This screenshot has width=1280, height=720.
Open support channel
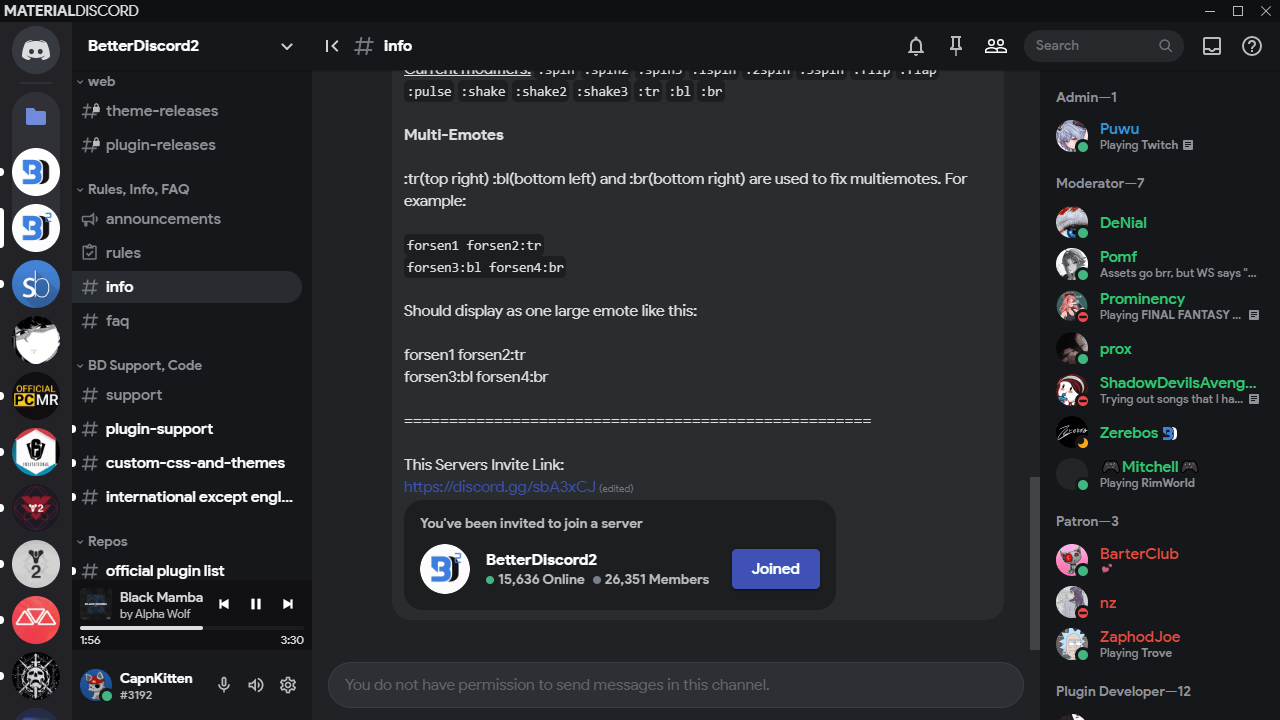tap(187, 395)
